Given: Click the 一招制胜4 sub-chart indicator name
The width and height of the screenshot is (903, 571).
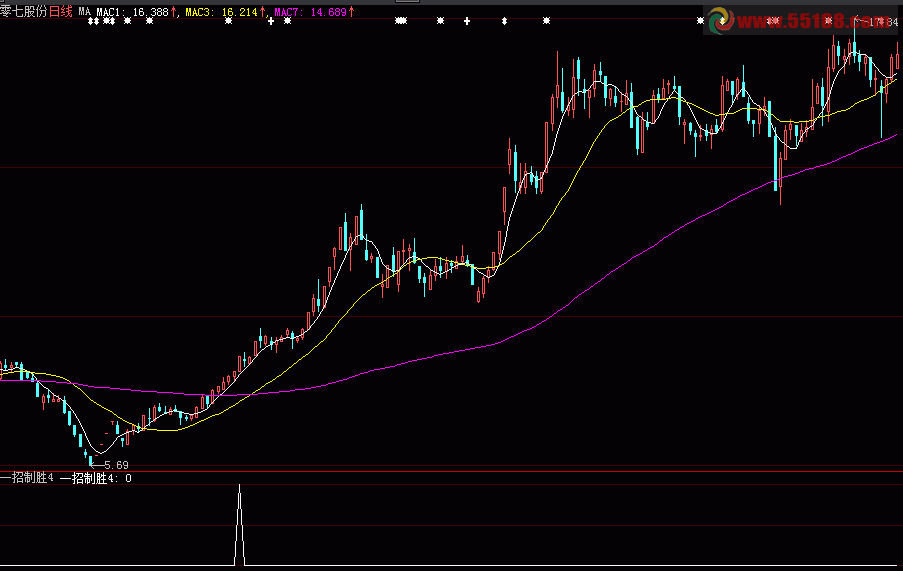Looking at the screenshot, I should pyautogui.click(x=27, y=478).
